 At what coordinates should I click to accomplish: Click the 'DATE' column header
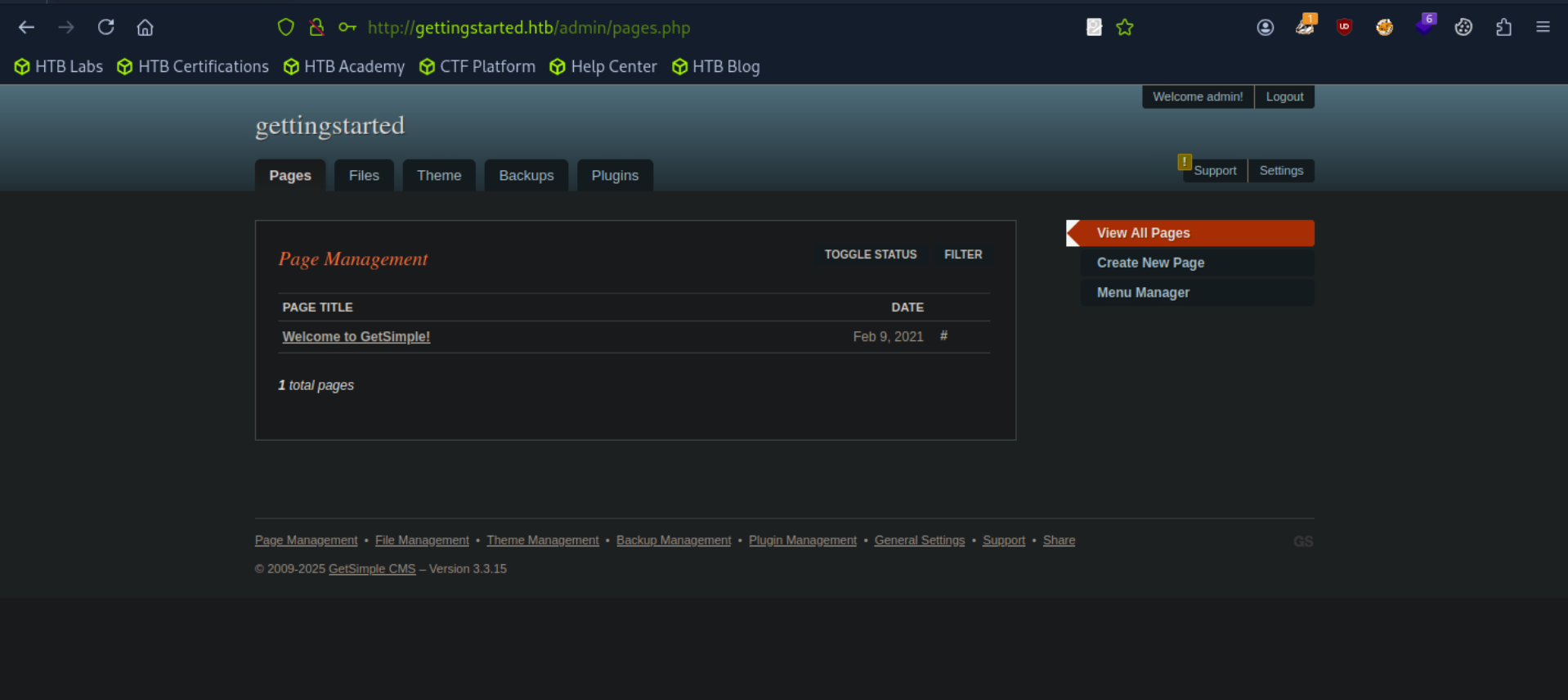(907, 307)
